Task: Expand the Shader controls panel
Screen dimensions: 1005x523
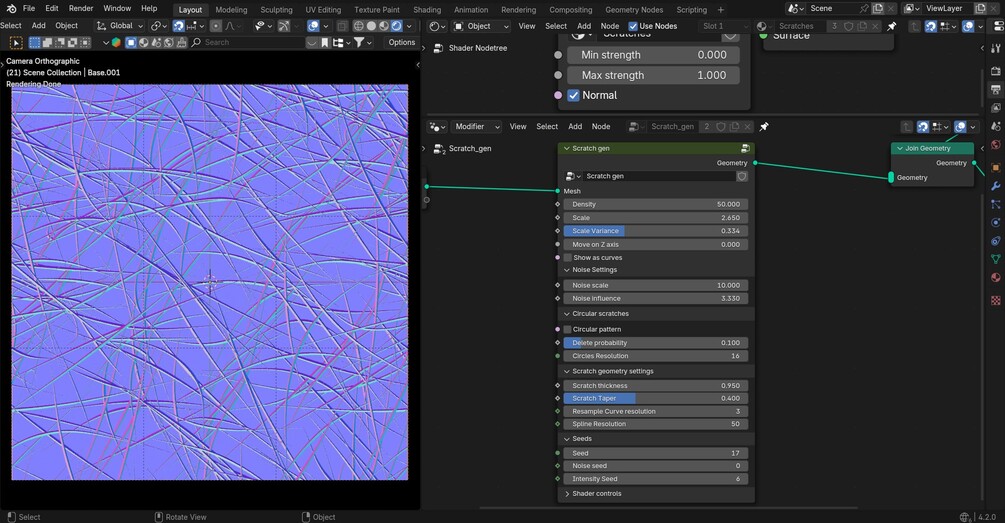Action: (596, 493)
